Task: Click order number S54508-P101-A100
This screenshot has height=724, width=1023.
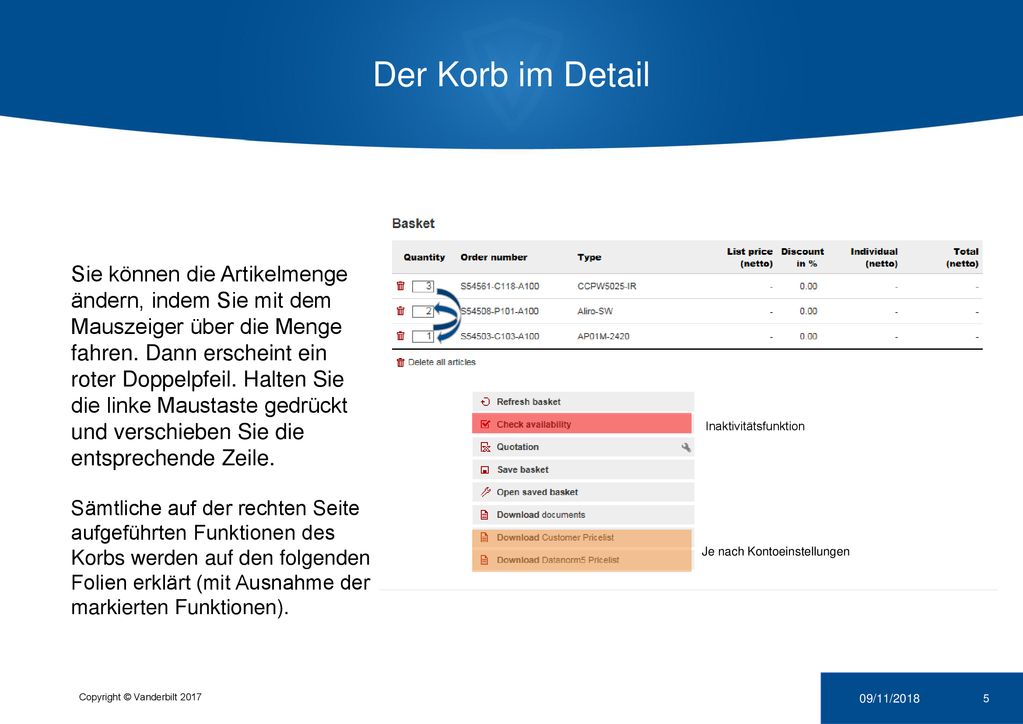Action: 500,311
